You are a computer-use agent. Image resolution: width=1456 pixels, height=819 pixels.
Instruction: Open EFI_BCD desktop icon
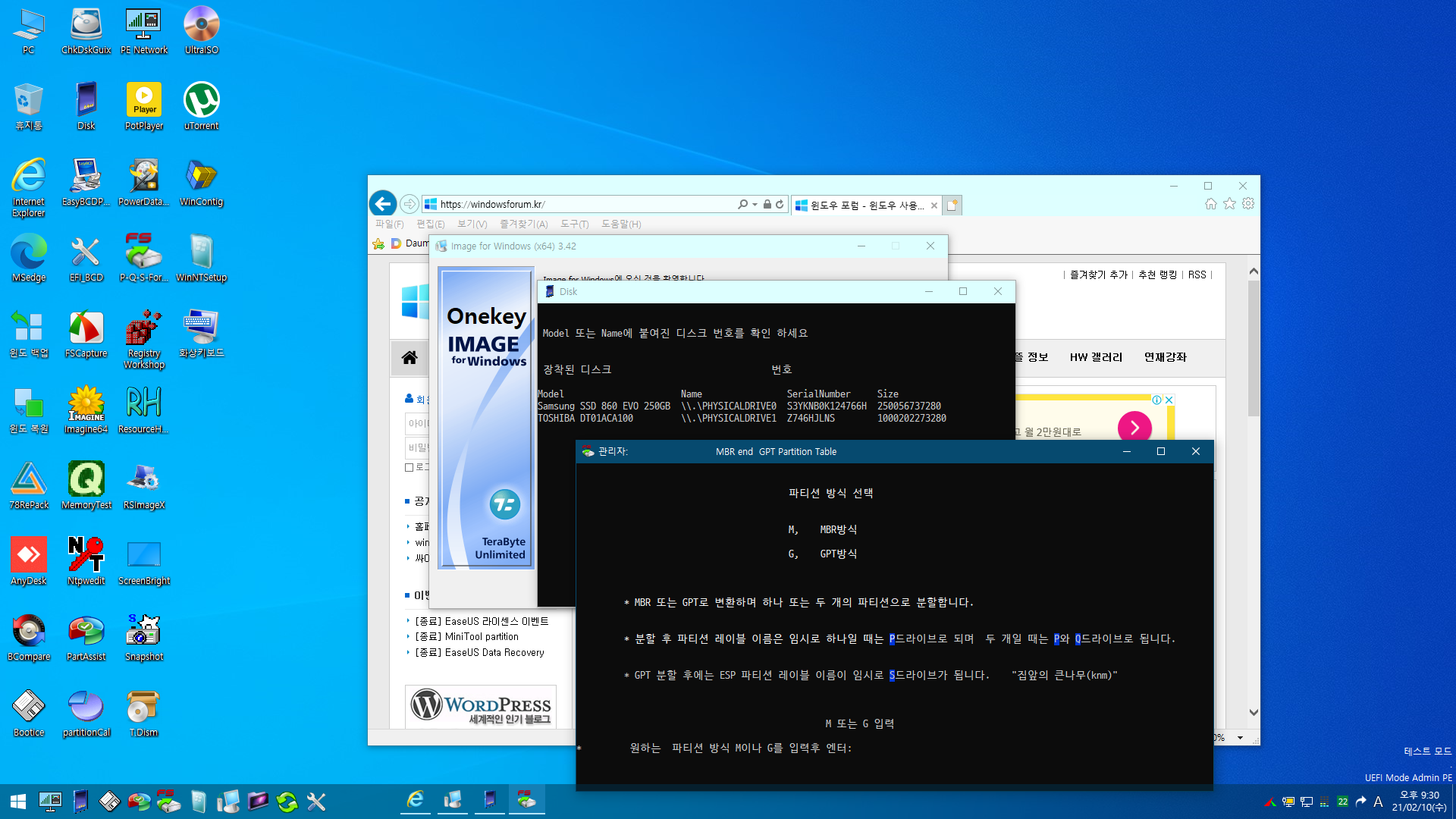(x=86, y=258)
